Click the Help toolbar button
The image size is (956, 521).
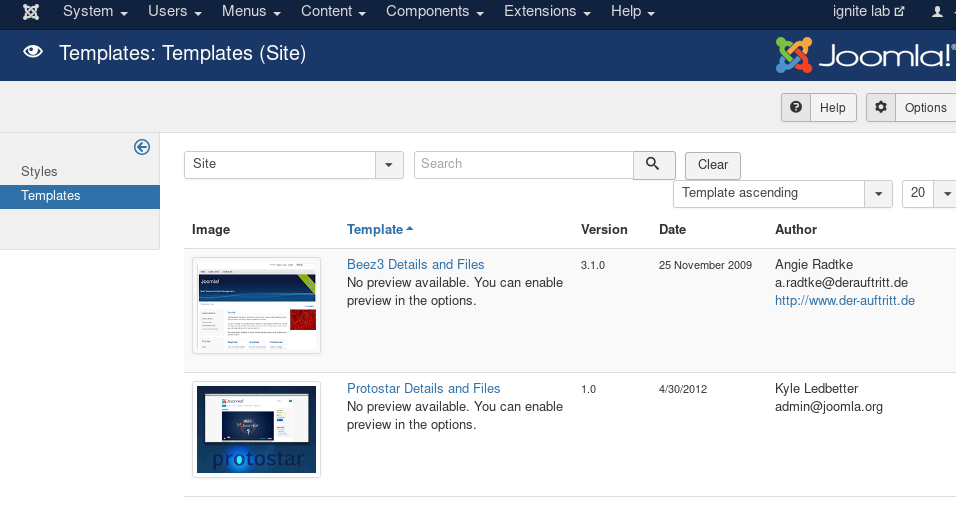pyautogui.click(x=819, y=107)
